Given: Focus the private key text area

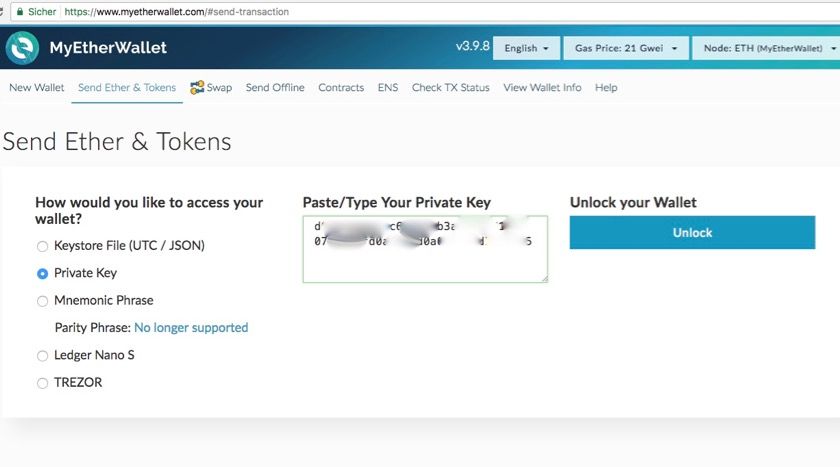Looking at the screenshot, I should tap(425, 249).
